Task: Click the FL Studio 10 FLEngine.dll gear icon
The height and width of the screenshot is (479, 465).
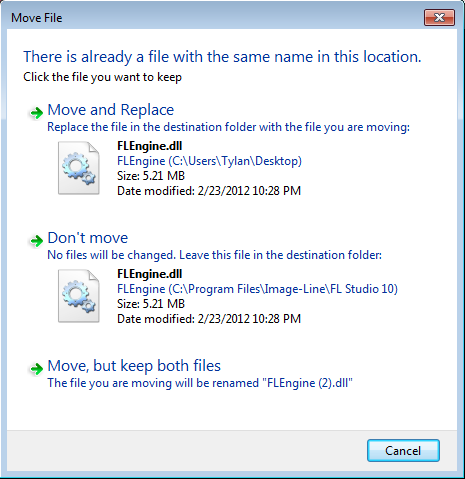Action: click(x=79, y=296)
